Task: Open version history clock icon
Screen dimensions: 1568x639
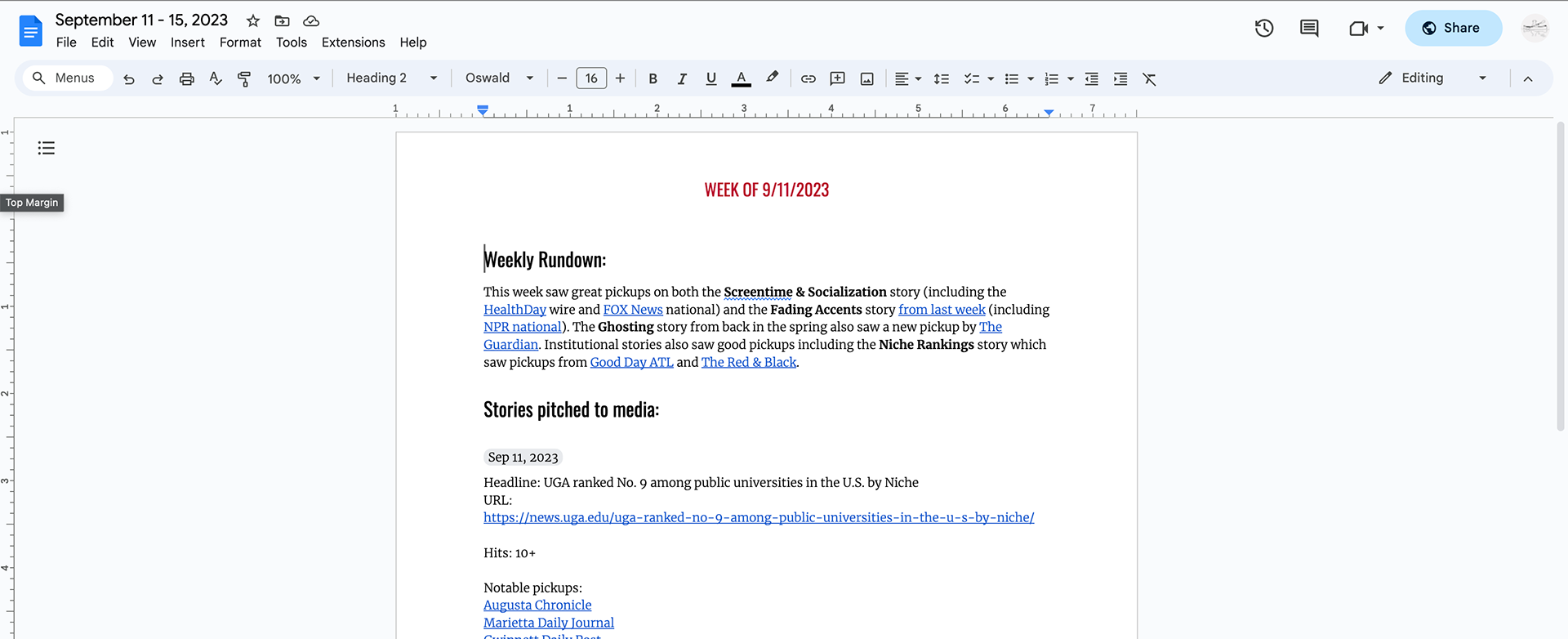Action: [x=1264, y=28]
